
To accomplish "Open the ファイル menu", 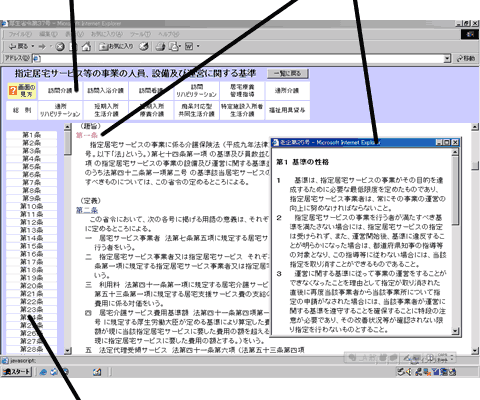I will (x=20, y=34).
